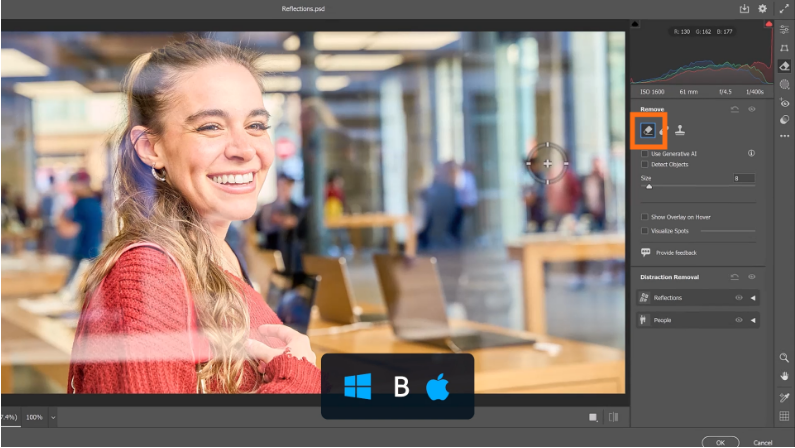Click the OK button
Viewport: 795px width, 448px height.
(x=720, y=441)
